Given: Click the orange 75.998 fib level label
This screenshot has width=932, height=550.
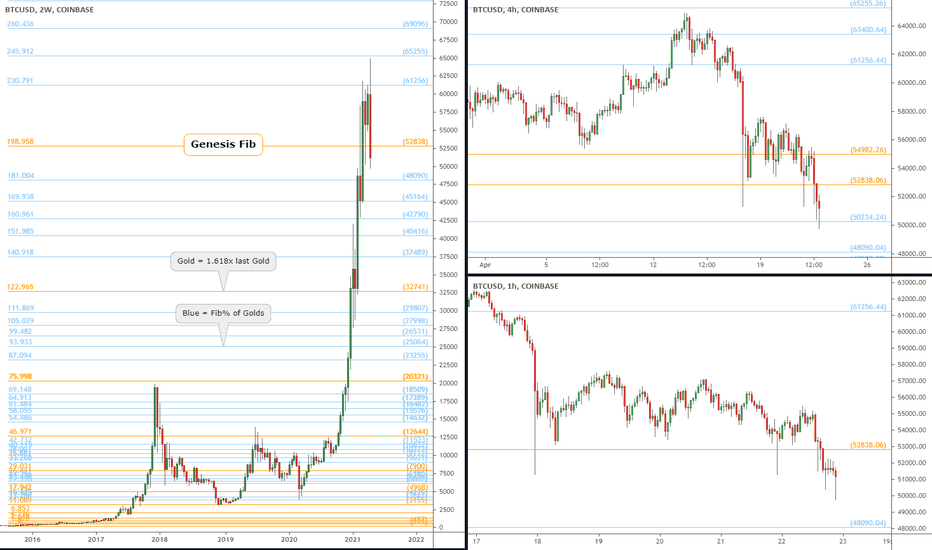Looking at the screenshot, I should coord(20,376).
